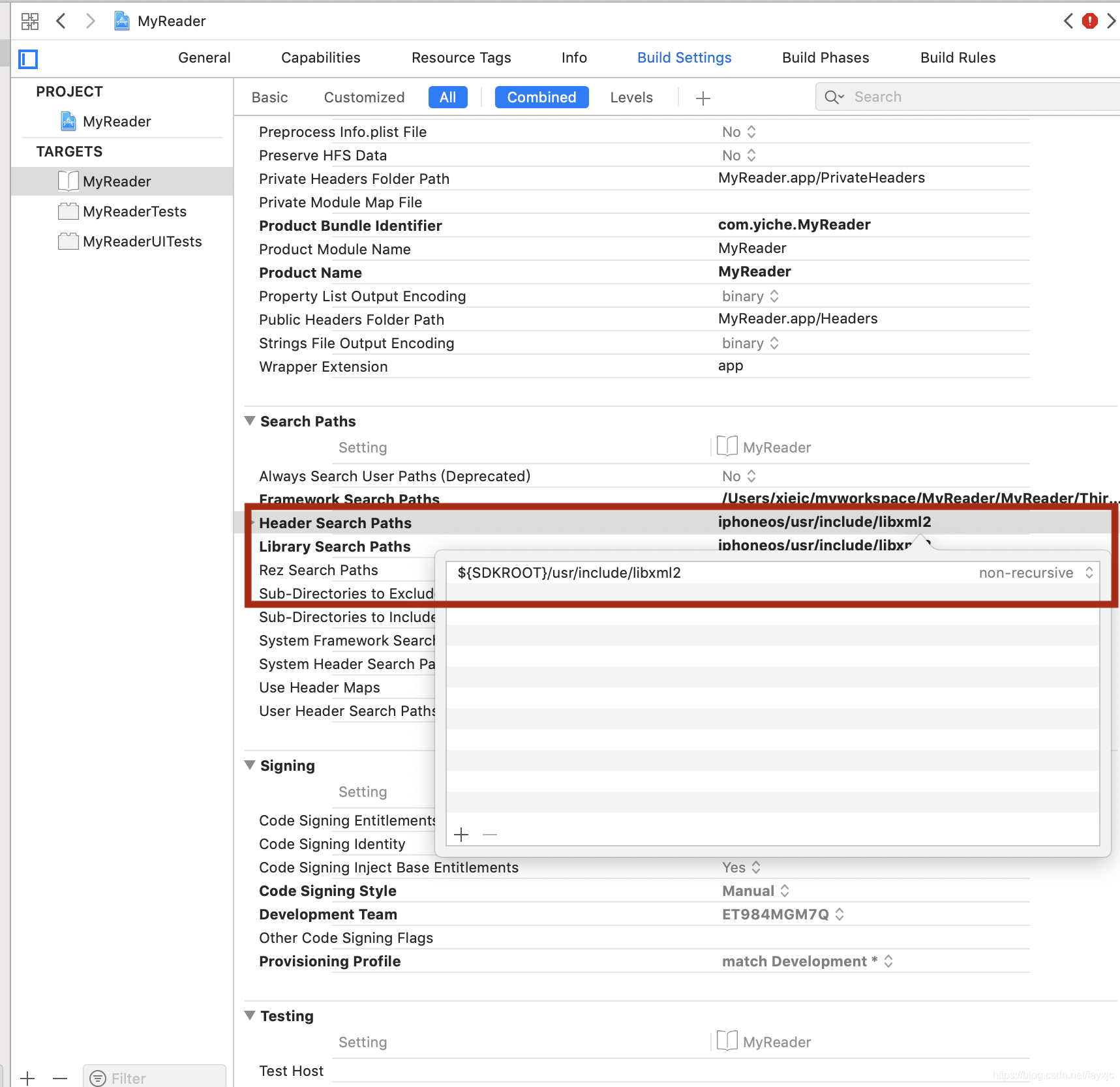The width and height of the screenshot is (1120, 1087).
Task: Focus the targets Filter field
Action: [155, 1077]
